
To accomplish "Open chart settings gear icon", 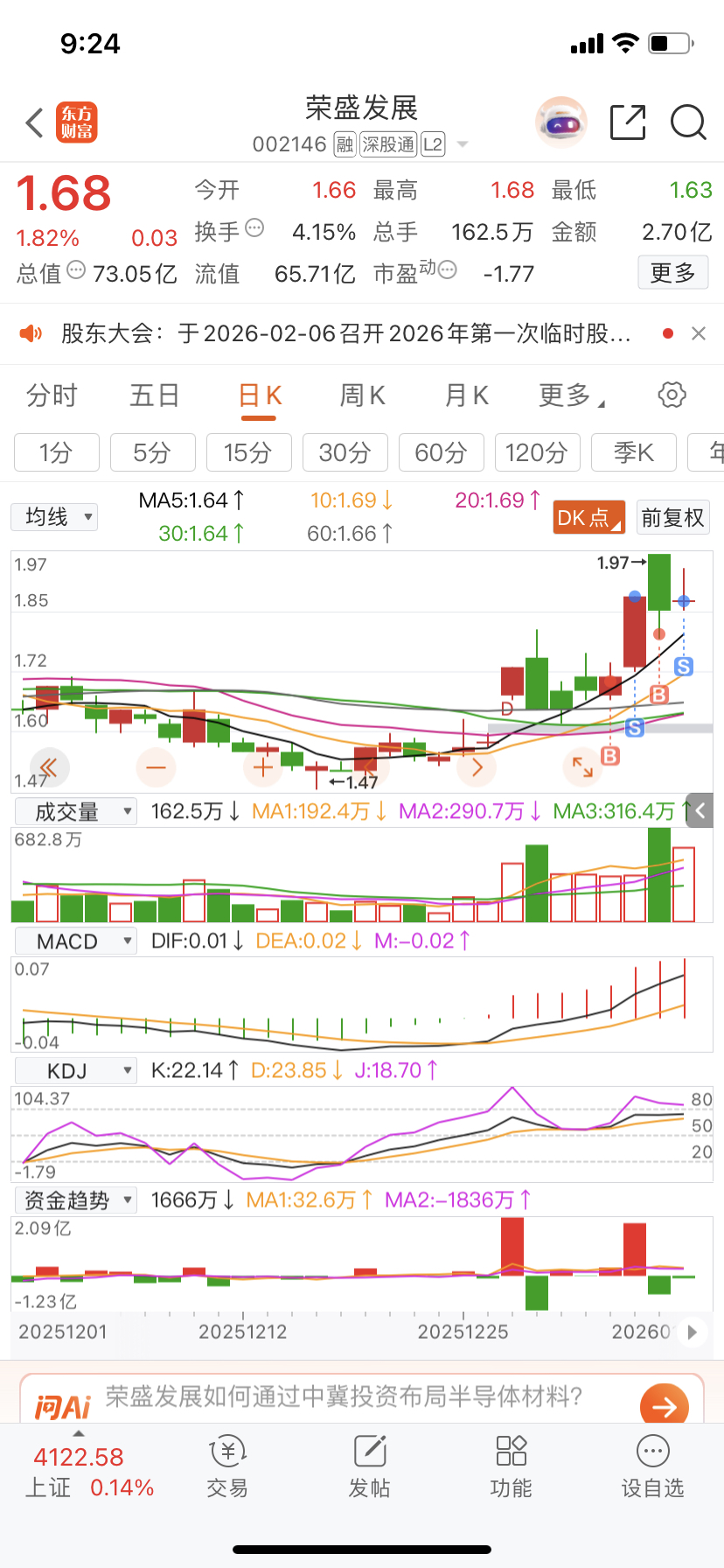I will tap(672, 395).
